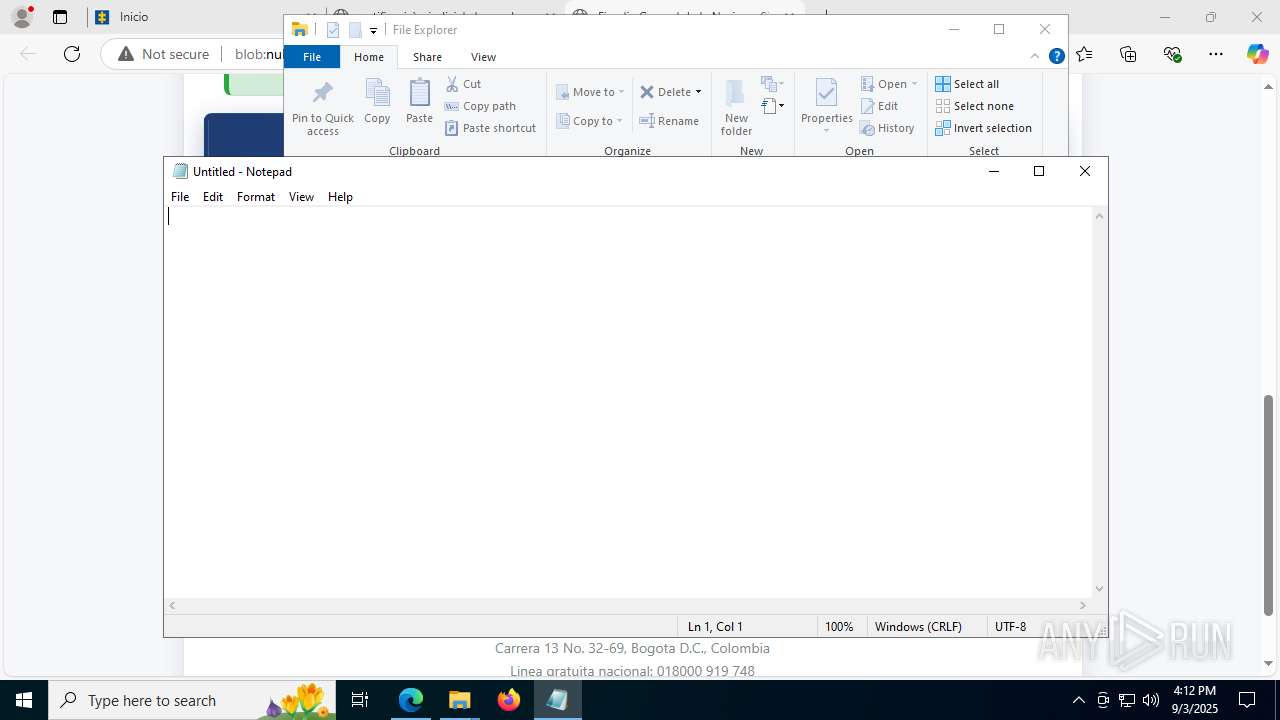Image resolution: width=1280 pixels, height=720 pixels.
Task: Open the Notepad Help menu
Action: click(340, 197)
